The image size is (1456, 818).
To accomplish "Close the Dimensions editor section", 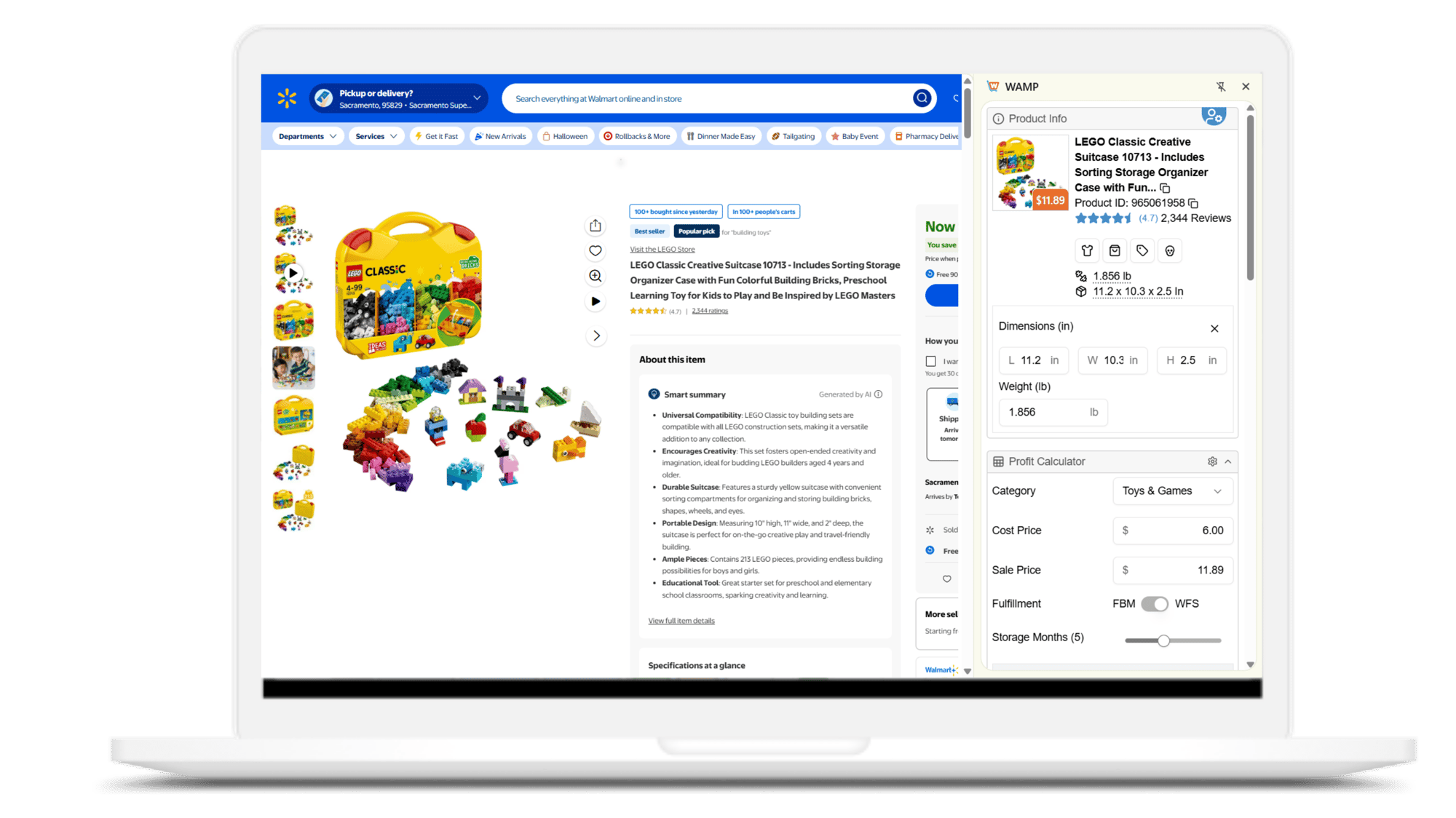I will click(1214, 329).
